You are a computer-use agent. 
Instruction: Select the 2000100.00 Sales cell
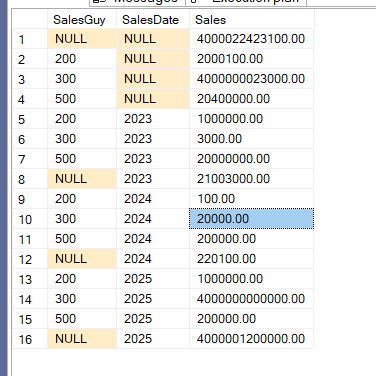tap(252, 59)
